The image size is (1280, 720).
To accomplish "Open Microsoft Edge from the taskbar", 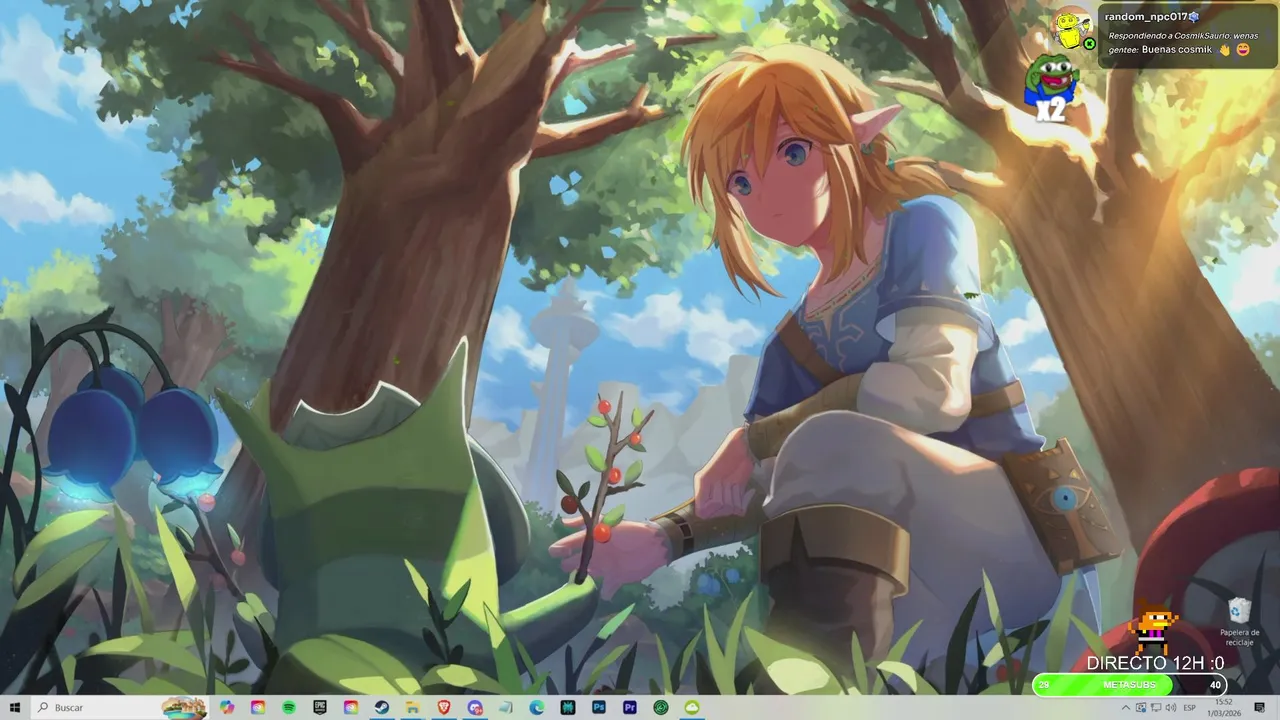I will point(537,707).
